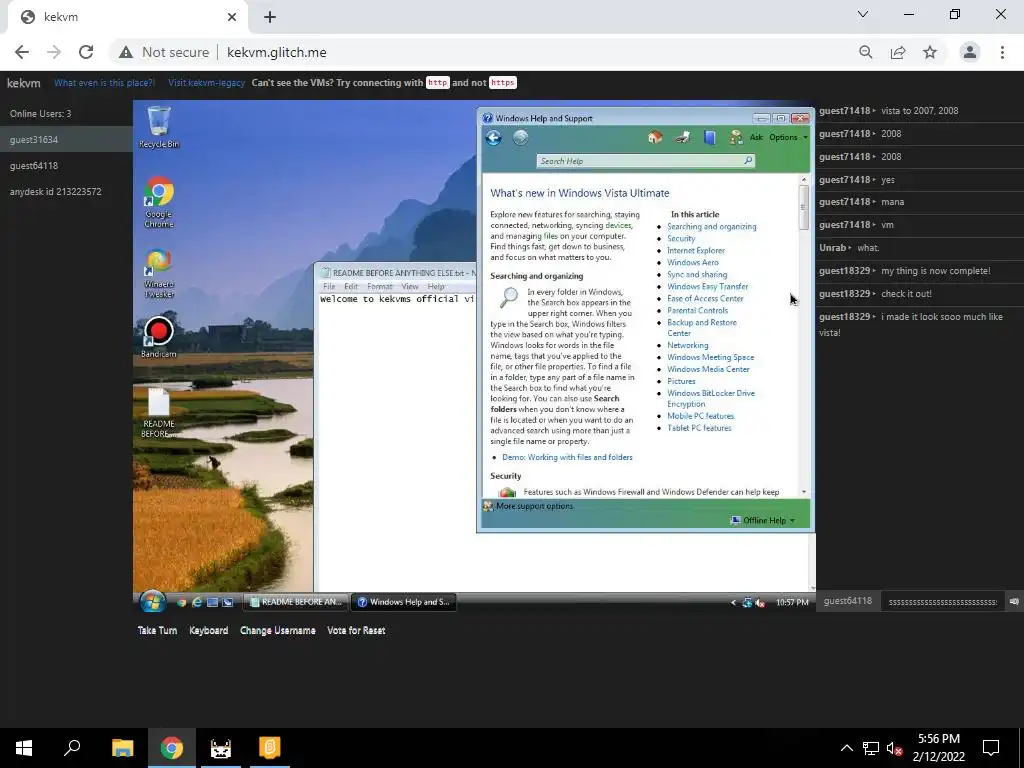Open Chrome three-dot menu

click(x=1002, y=52)
